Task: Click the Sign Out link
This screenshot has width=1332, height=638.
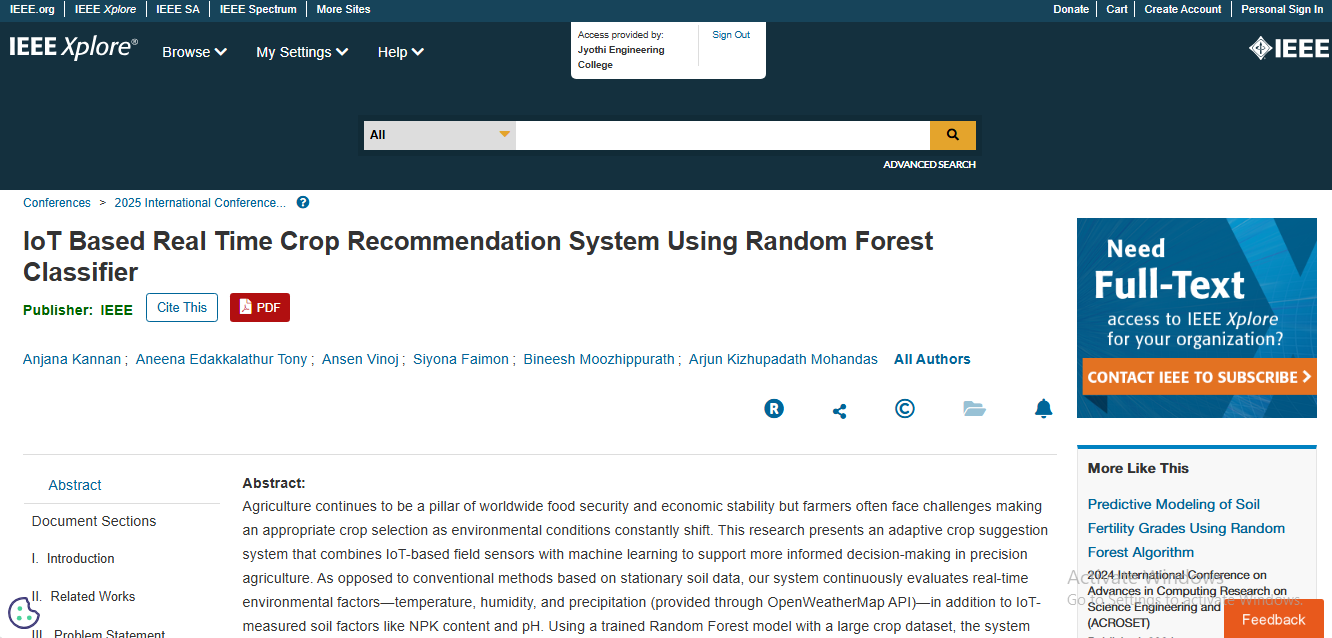Action: [x=730, y=35]
